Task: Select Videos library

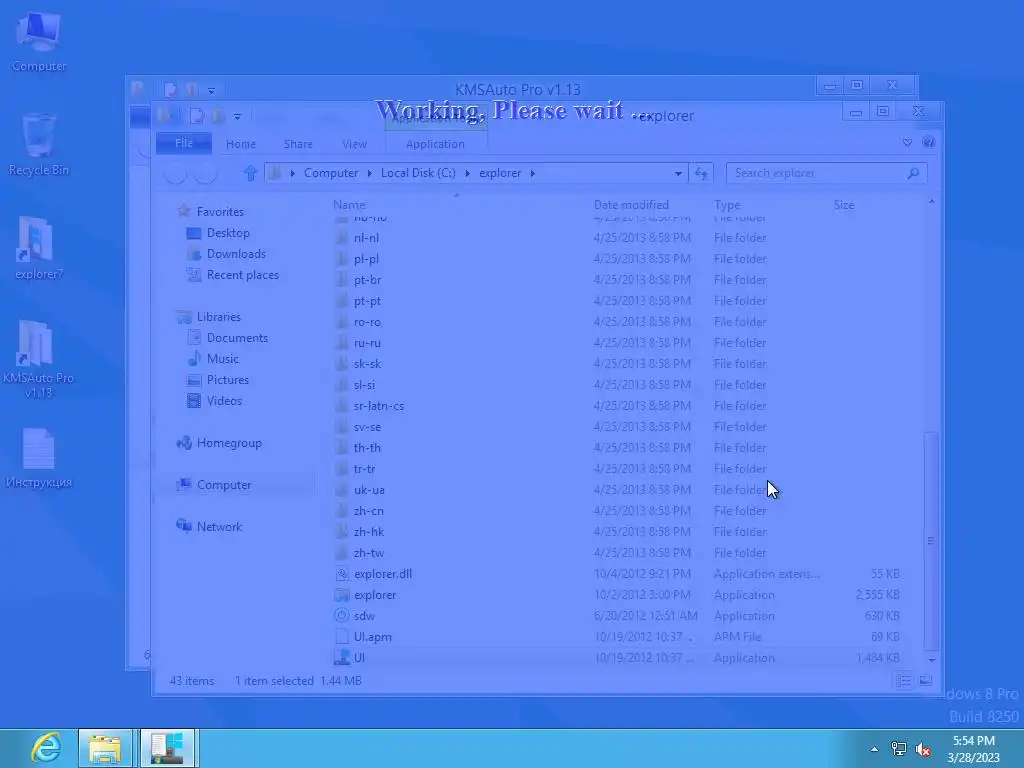Action: [x=224, y=400]
